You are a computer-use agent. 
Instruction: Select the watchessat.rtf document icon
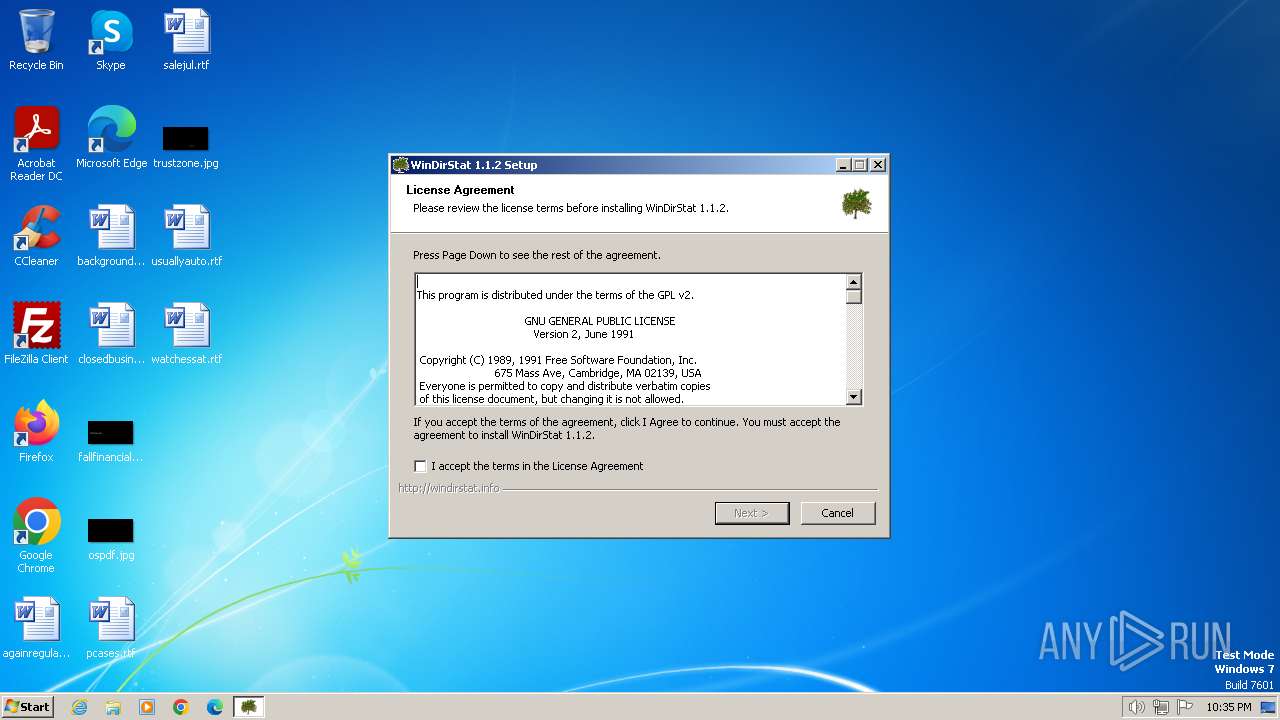[186, 334]
